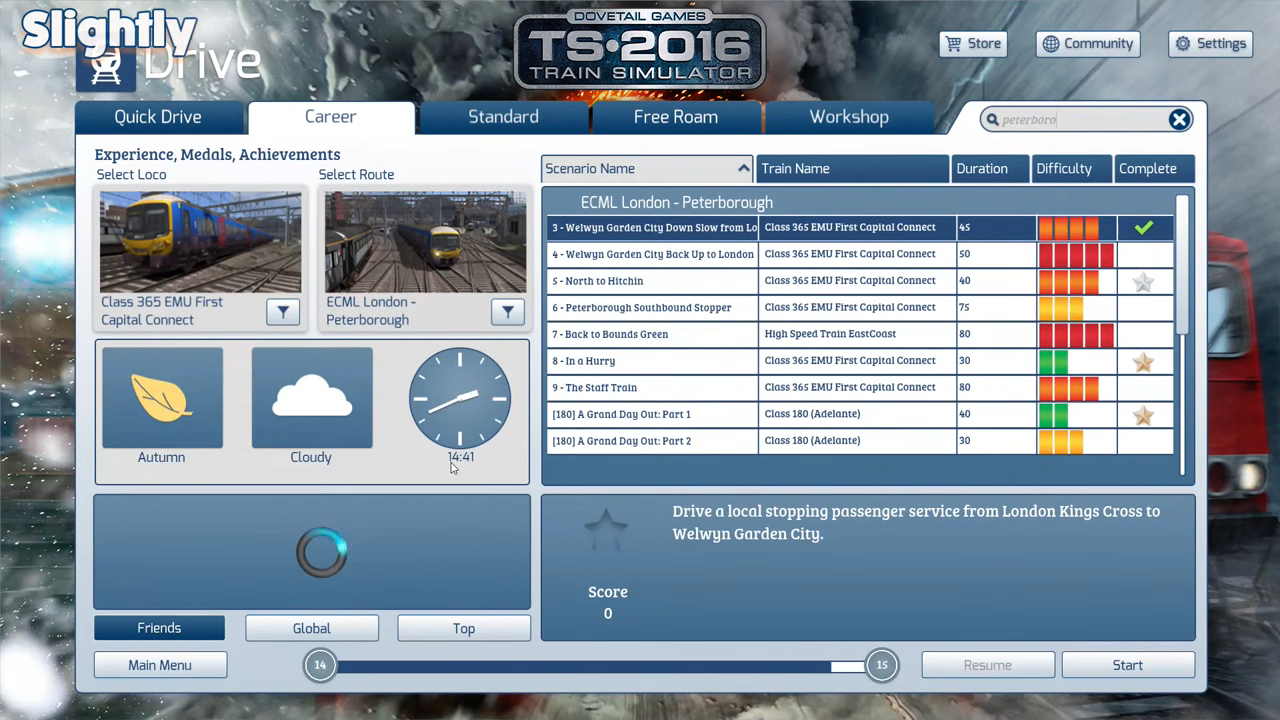Click the search magnifier icon

[x=993, y=119]
